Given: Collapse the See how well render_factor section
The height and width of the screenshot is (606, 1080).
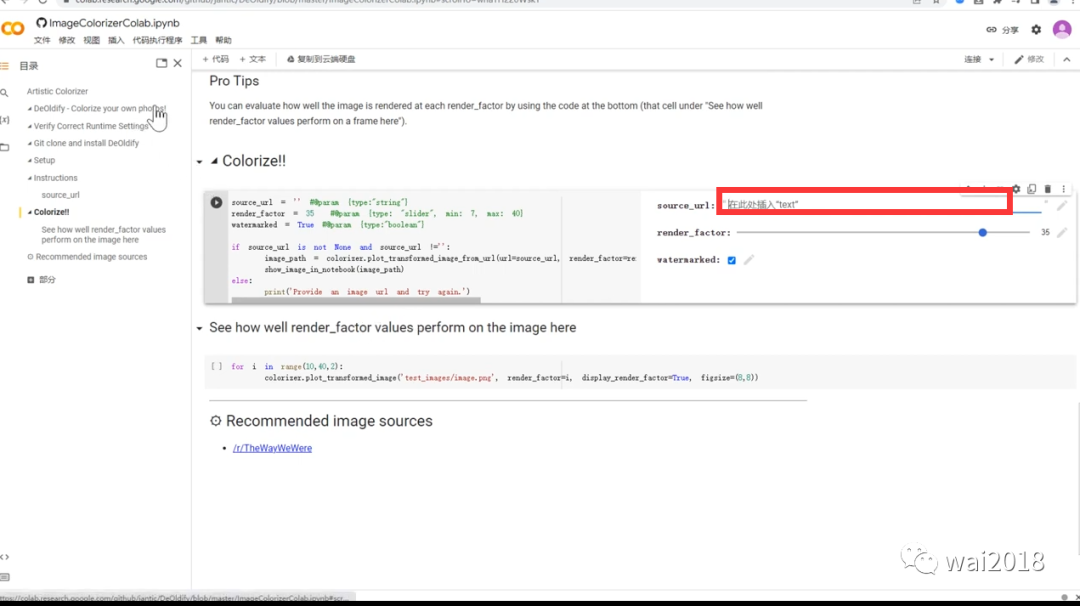Looking at the screenshot, I should tap(200, 328).
